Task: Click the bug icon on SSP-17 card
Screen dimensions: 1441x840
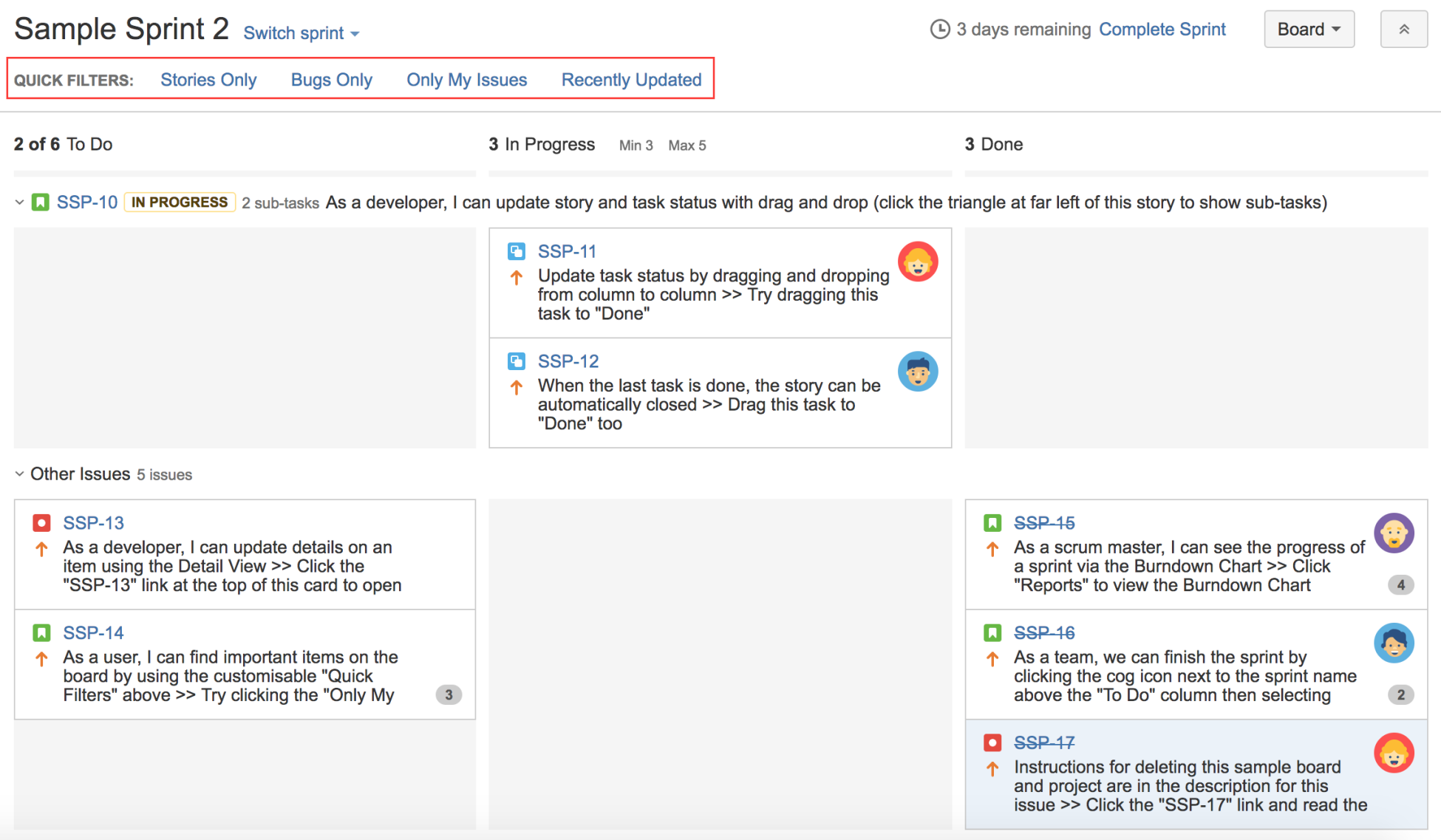Action: [x=992, y=742]
